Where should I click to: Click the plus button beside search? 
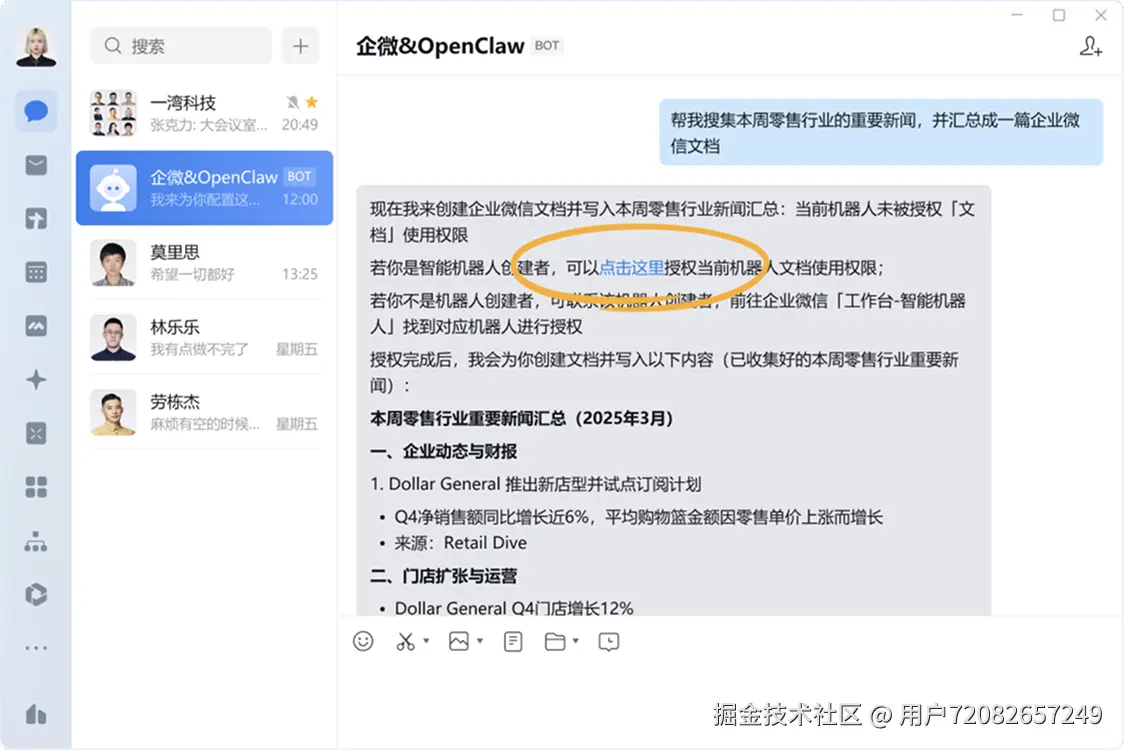tap(300, 46)
